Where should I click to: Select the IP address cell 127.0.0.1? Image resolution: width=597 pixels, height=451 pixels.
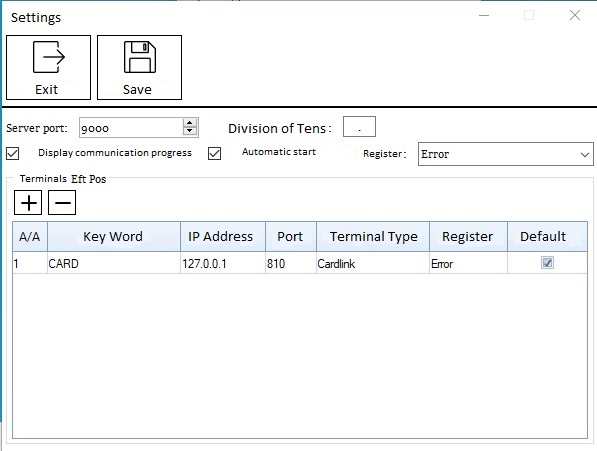(223, 263)
